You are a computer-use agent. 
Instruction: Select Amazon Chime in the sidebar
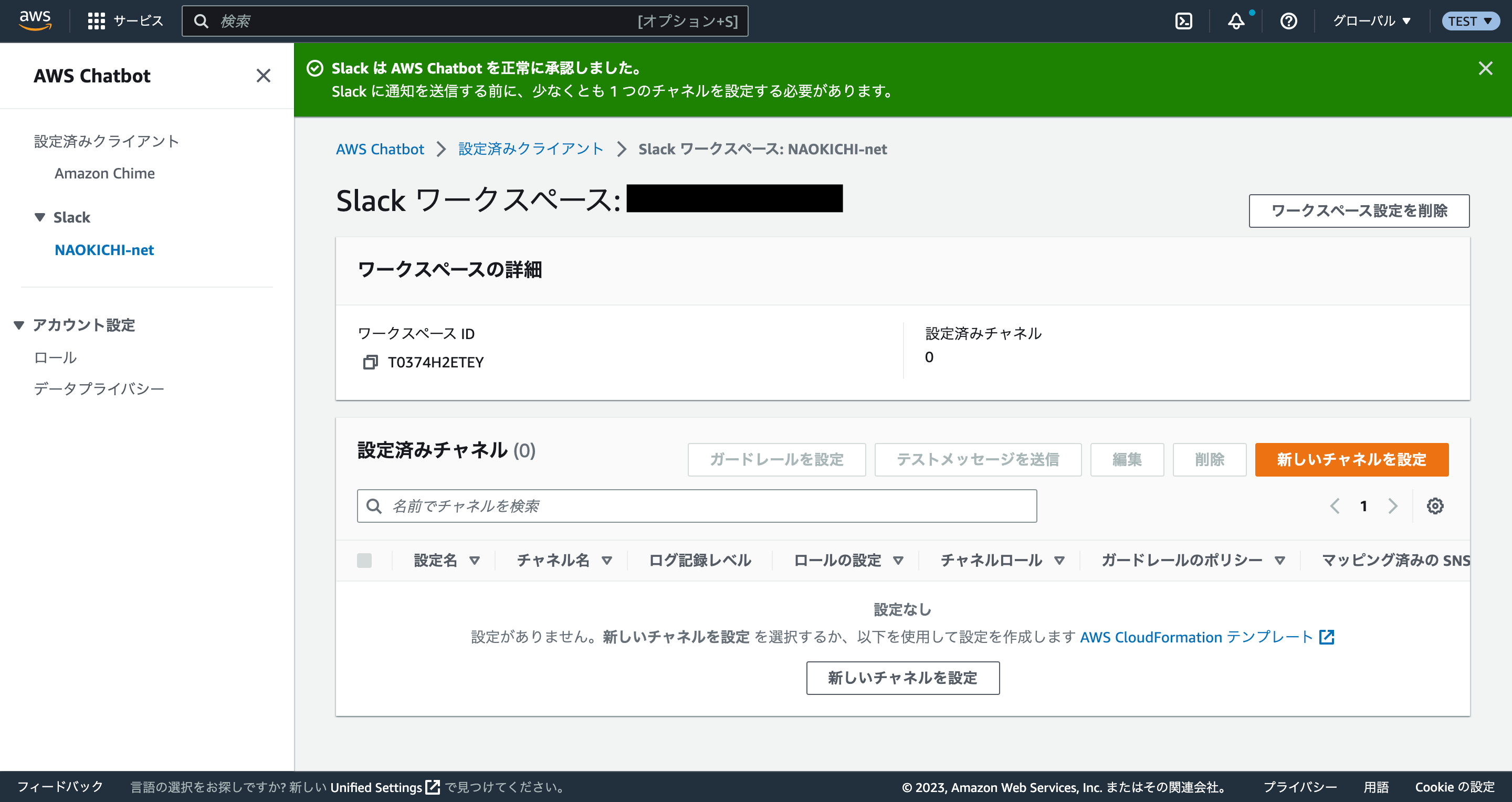pos(104,173)
